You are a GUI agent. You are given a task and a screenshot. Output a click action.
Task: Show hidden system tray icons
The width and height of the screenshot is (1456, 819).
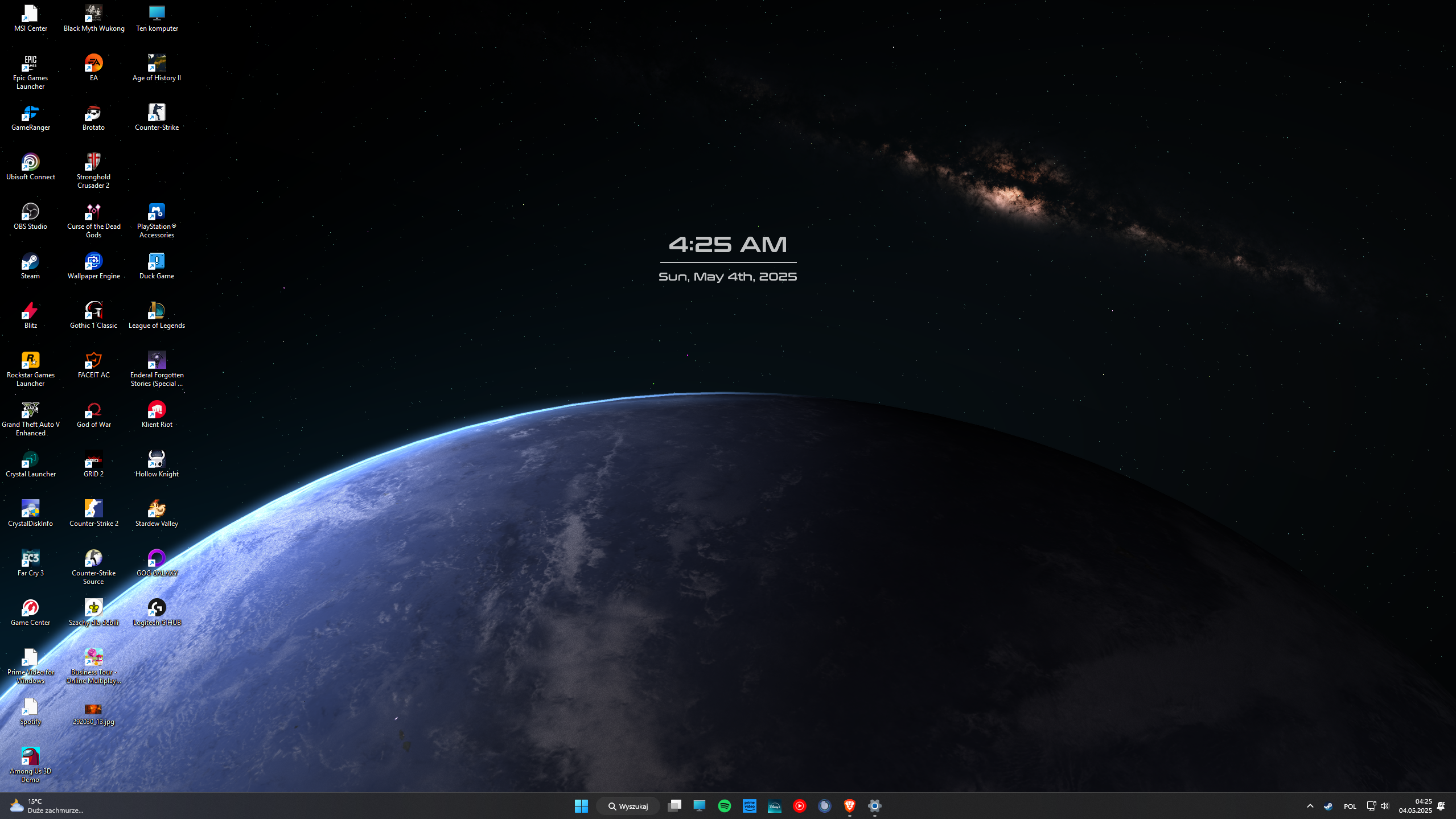[x=1310, y=806]
